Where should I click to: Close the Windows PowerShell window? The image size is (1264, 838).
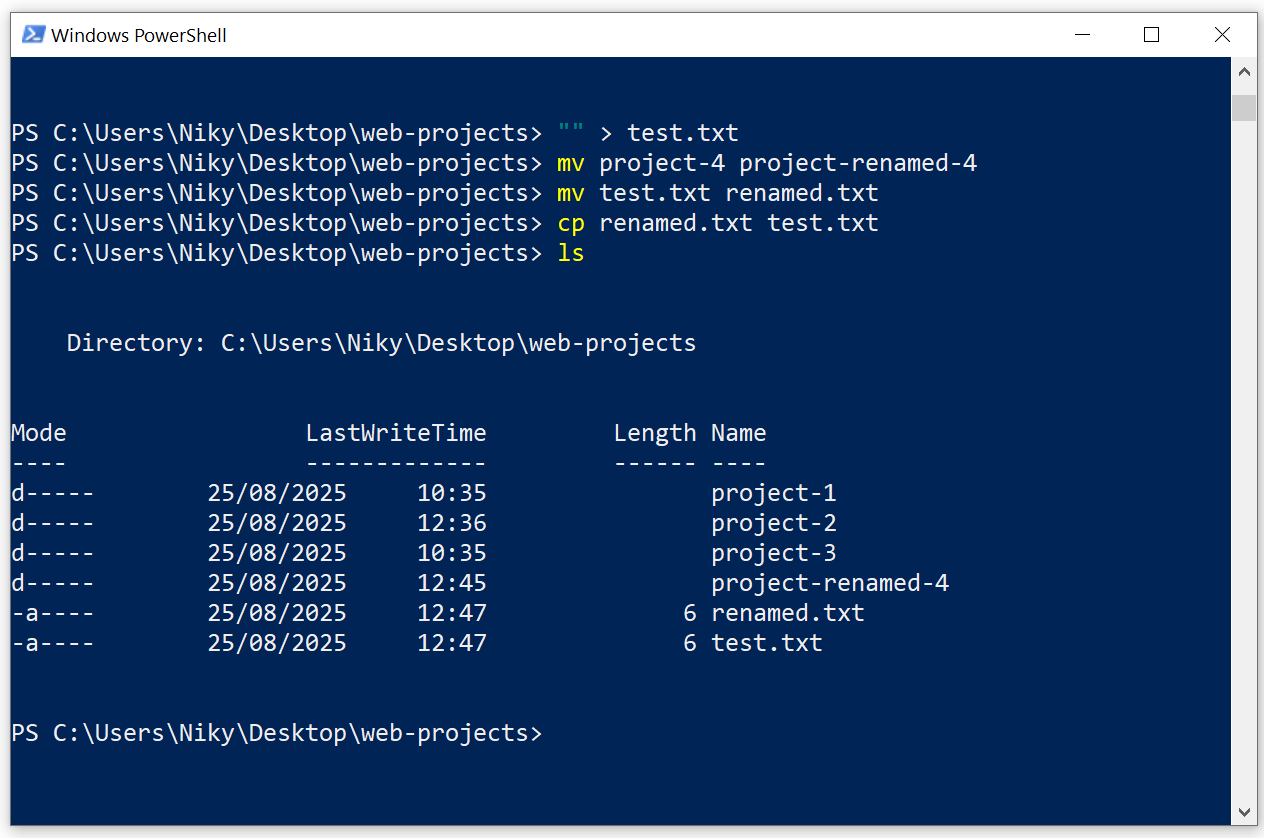pyautogui.click(x=1222, y=35)
